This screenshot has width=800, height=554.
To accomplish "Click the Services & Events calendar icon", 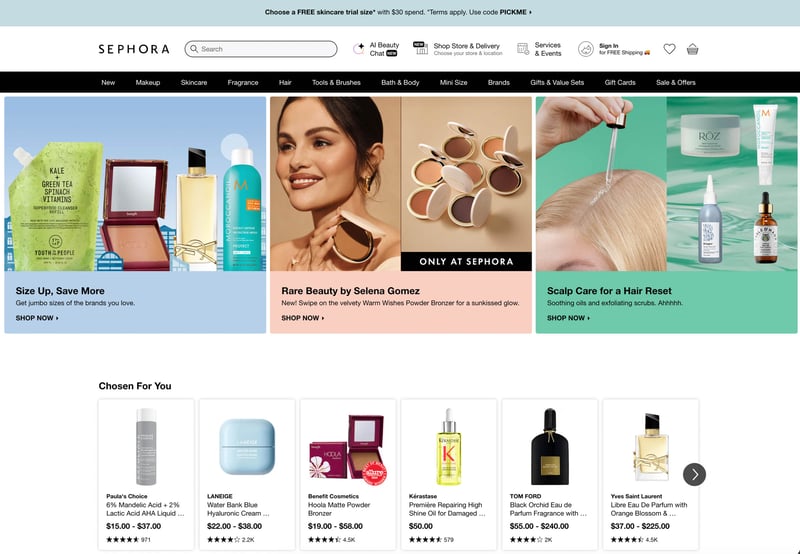I will pos(523,49).
